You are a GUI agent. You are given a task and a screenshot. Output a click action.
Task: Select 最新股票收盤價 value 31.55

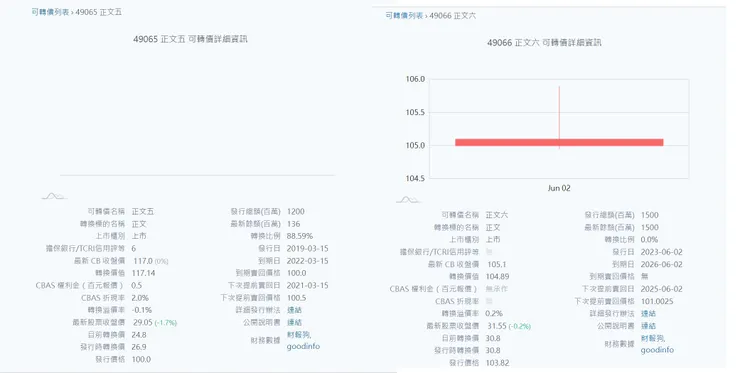[496, 326]
